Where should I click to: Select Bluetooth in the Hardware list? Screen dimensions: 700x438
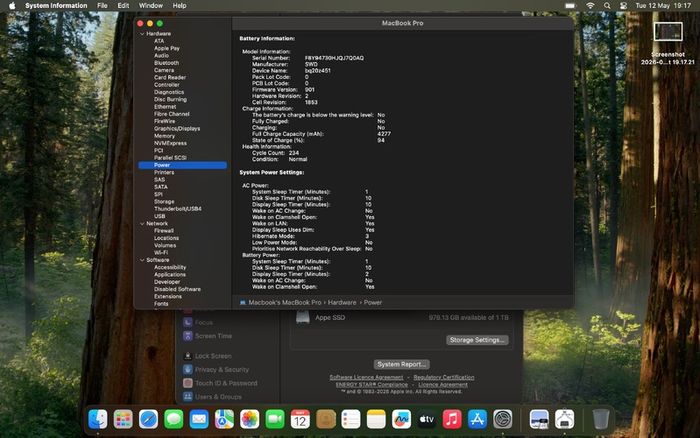[x=167, y=63]
